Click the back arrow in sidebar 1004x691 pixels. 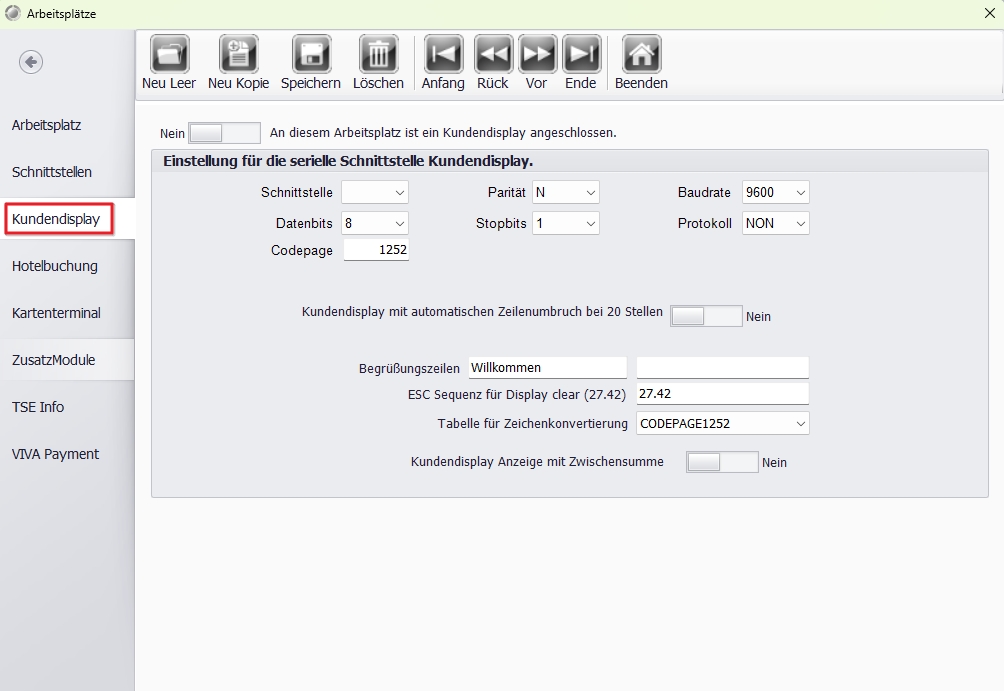(x=31, y=62)
